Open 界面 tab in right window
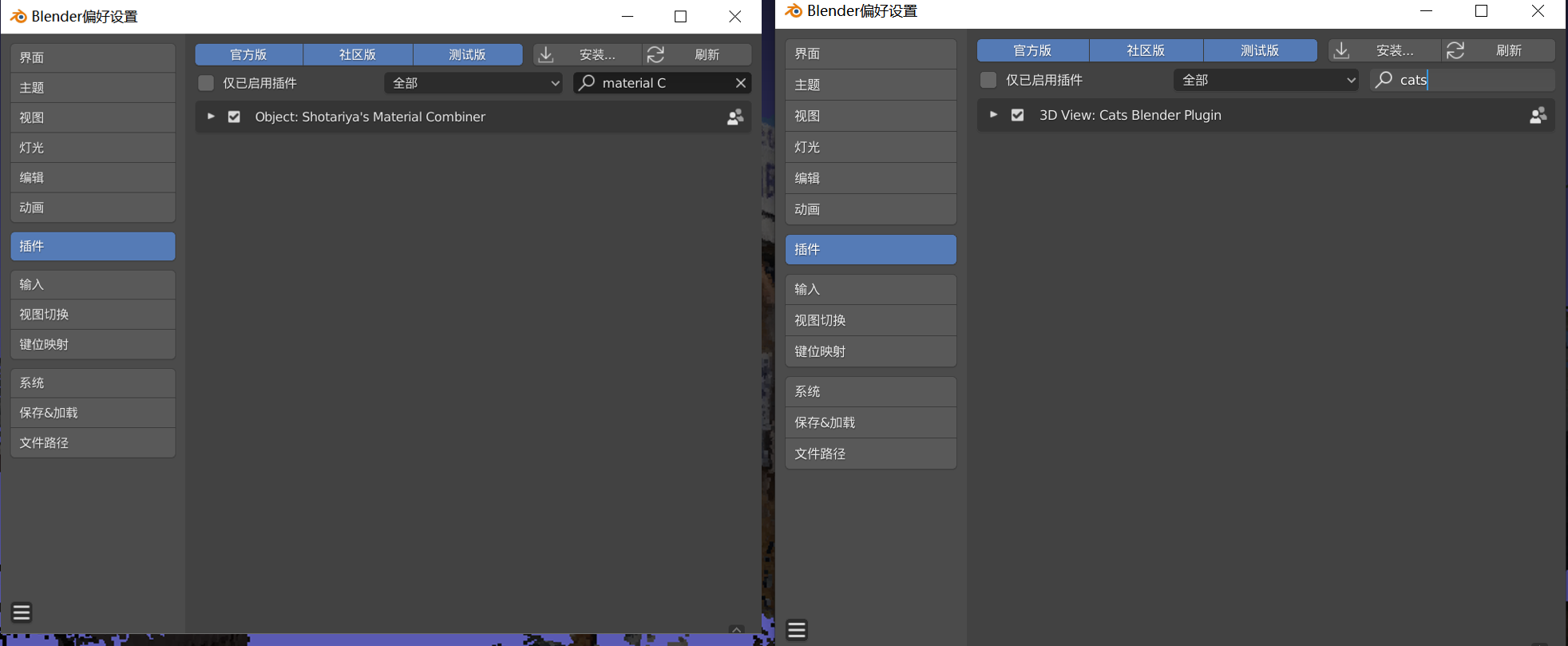The image size is (1568, 646). click(871, 54)
